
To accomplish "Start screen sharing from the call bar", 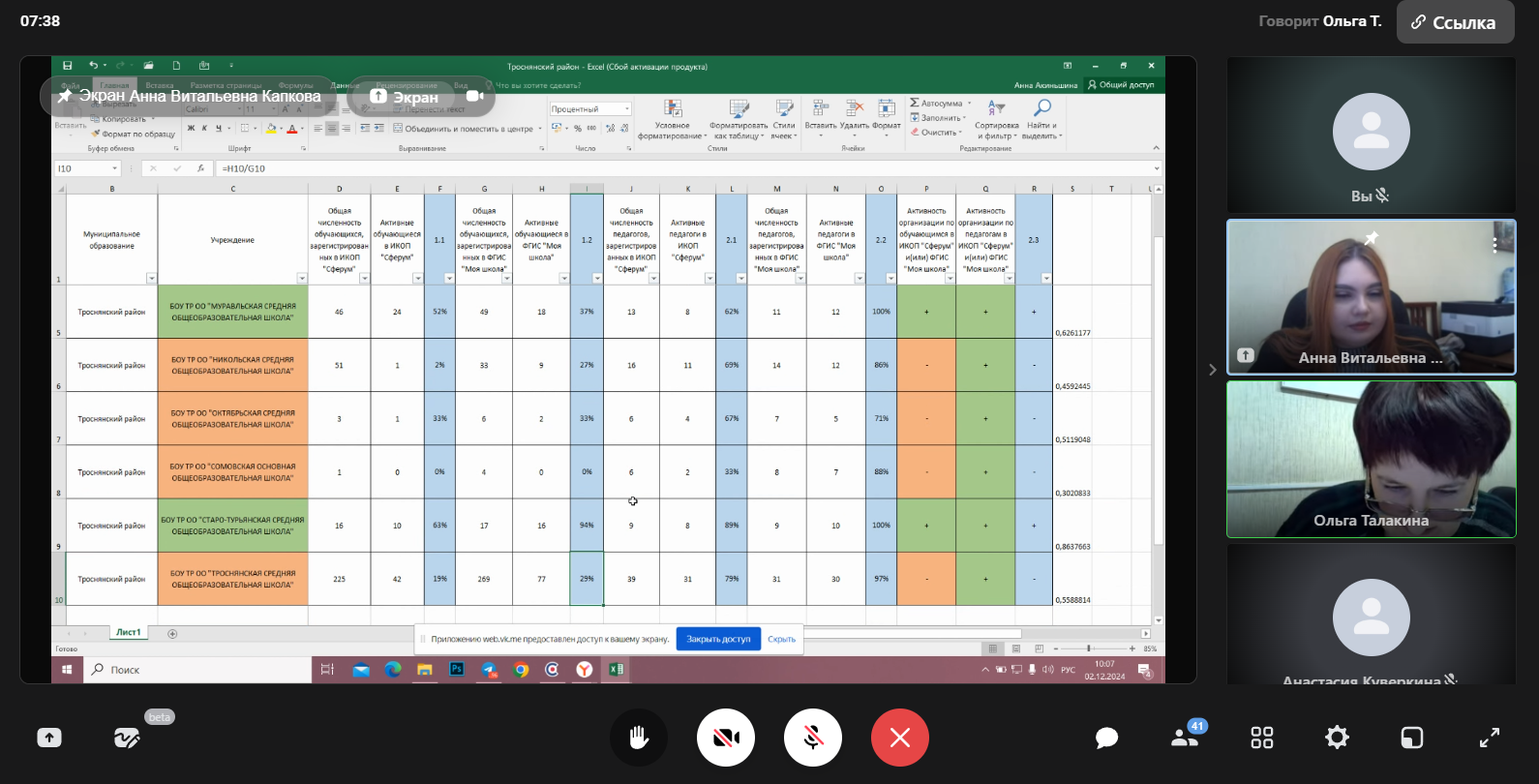I will coord(49,738).
